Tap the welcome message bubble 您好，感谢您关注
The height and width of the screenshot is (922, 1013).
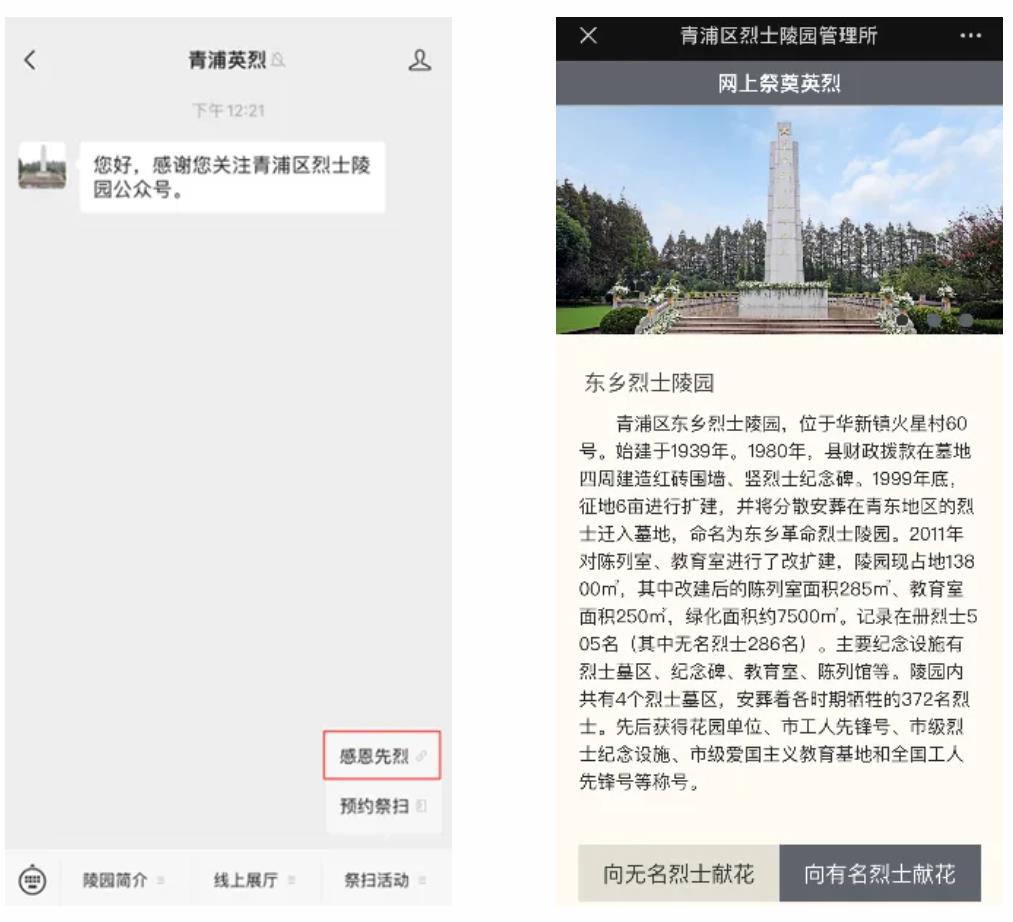[x=233, y=176]
